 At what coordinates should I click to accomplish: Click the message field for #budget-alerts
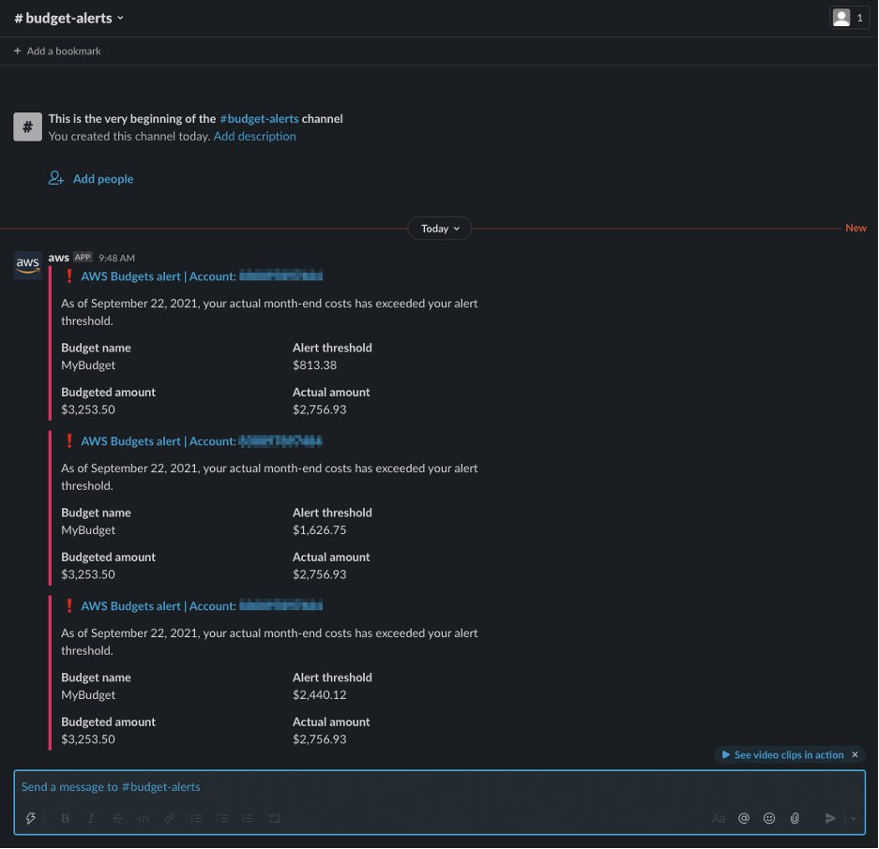coord(440,787)
